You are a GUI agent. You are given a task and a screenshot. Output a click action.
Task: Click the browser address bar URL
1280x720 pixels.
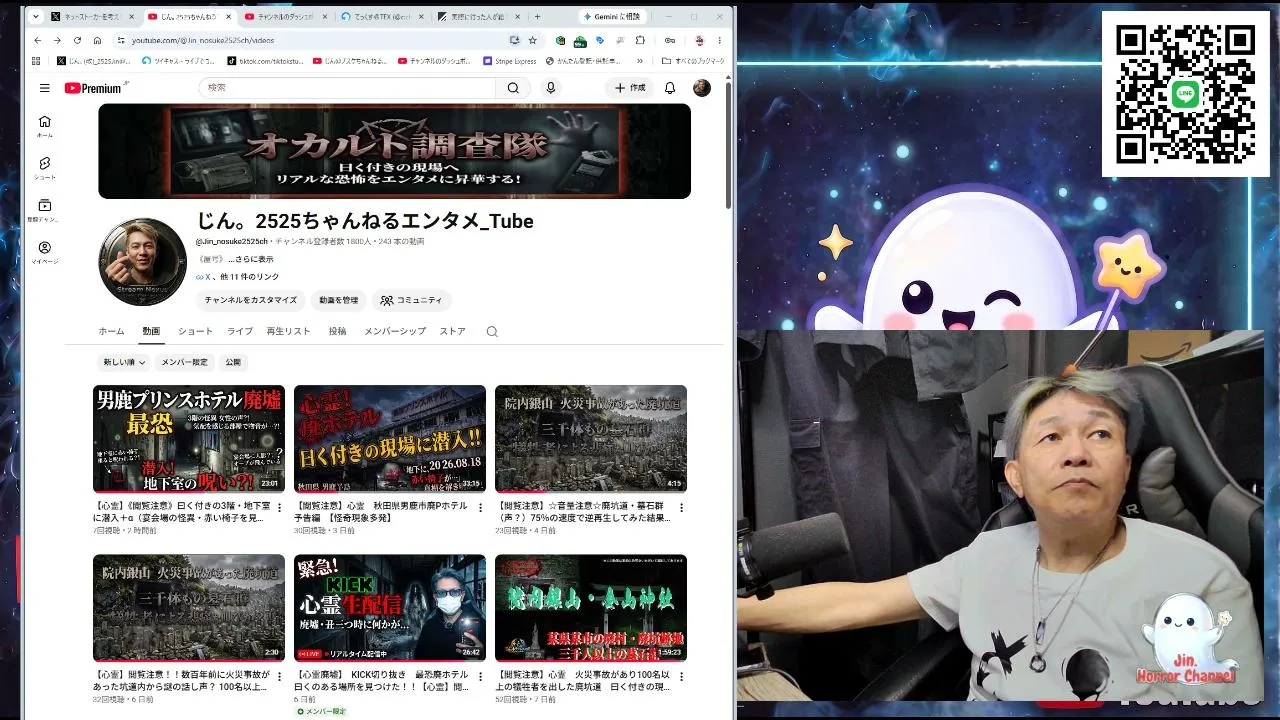tap(203, 40)
